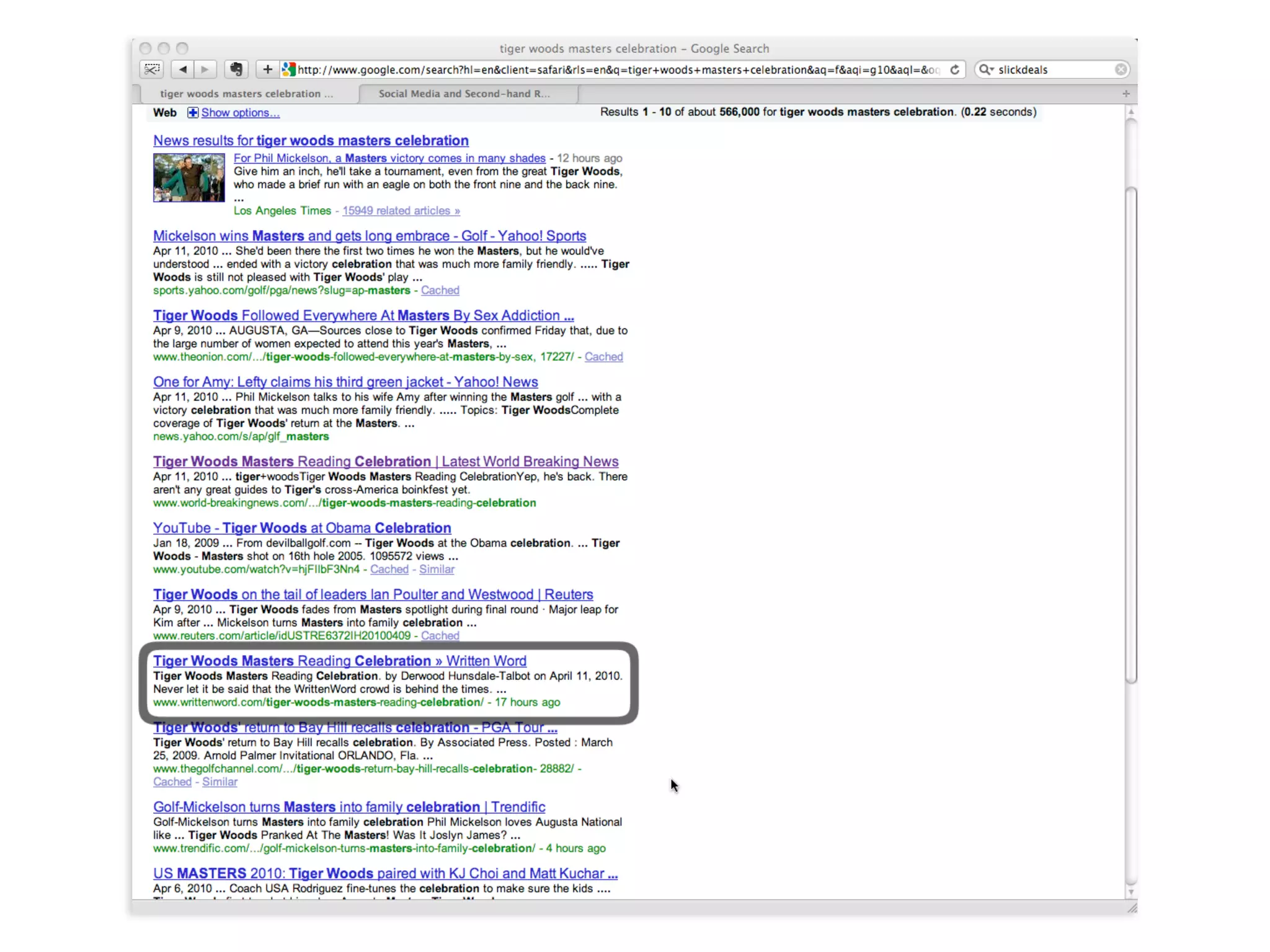Click the web clip scissors icon
This screenshot has width=1270, height=952.
click(152, 69)
